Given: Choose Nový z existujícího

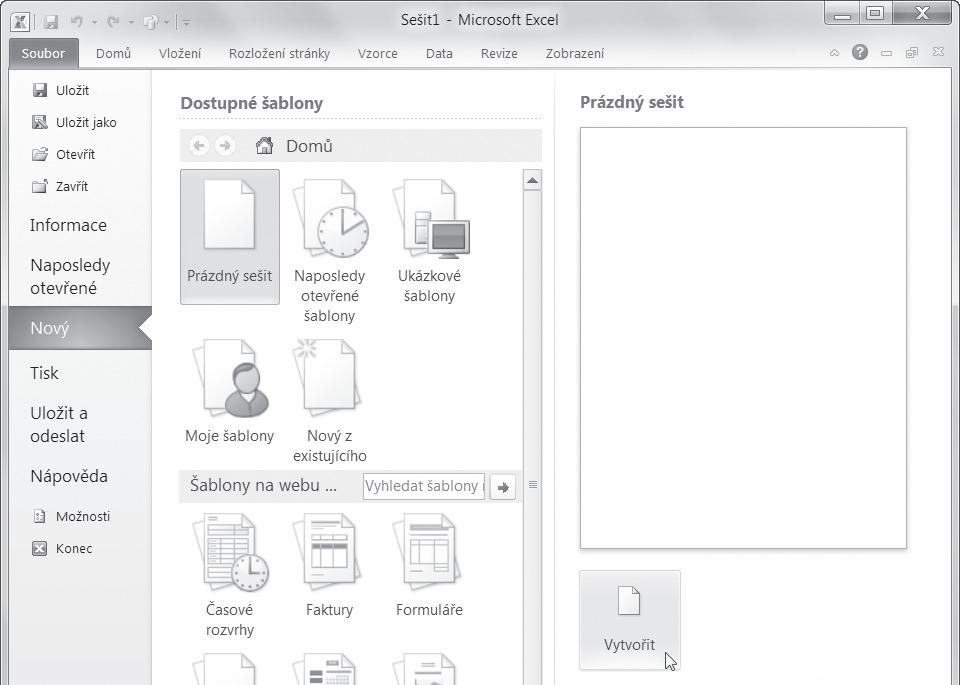Looking at the screenshot, I should [329, 402].
